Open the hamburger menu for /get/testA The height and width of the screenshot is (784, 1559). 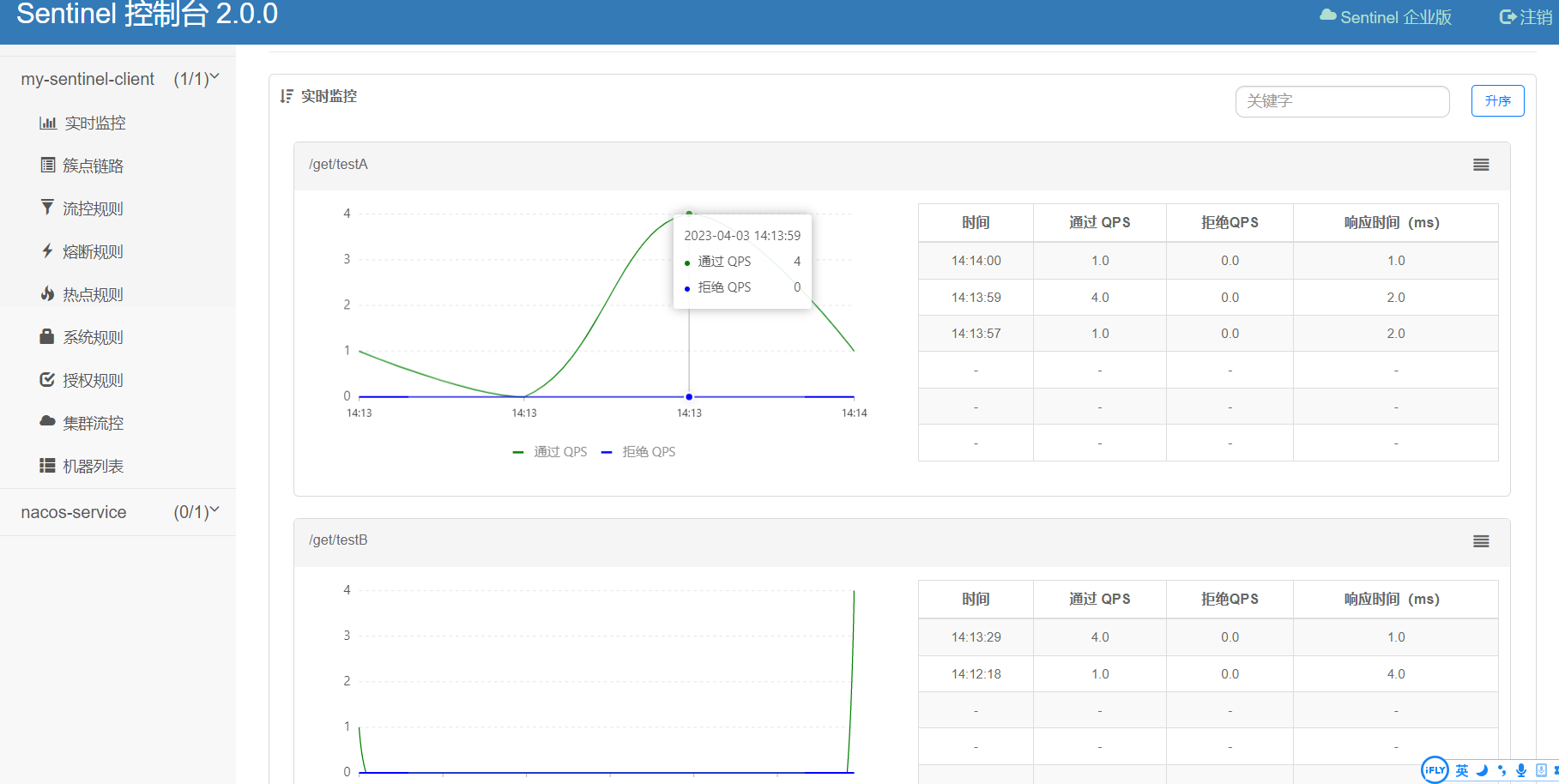[x=1481, y=165]
